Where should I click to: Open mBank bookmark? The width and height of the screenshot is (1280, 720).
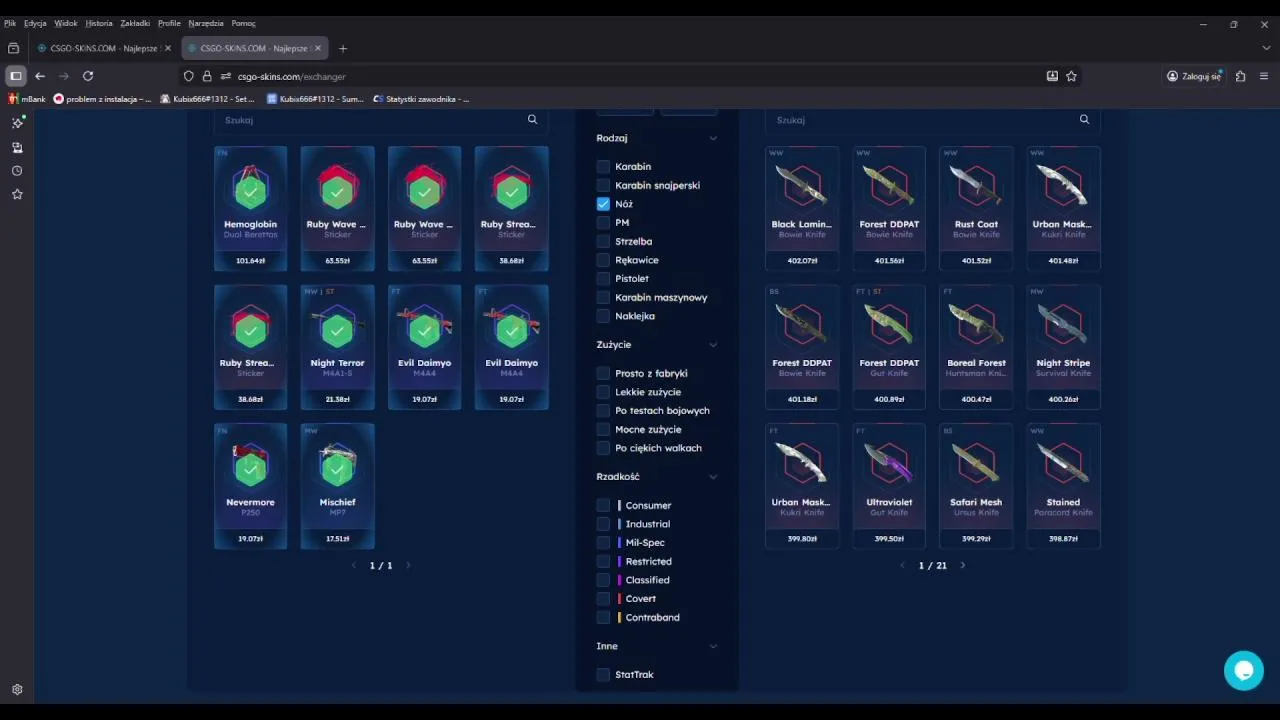click(x=27, y=99)
